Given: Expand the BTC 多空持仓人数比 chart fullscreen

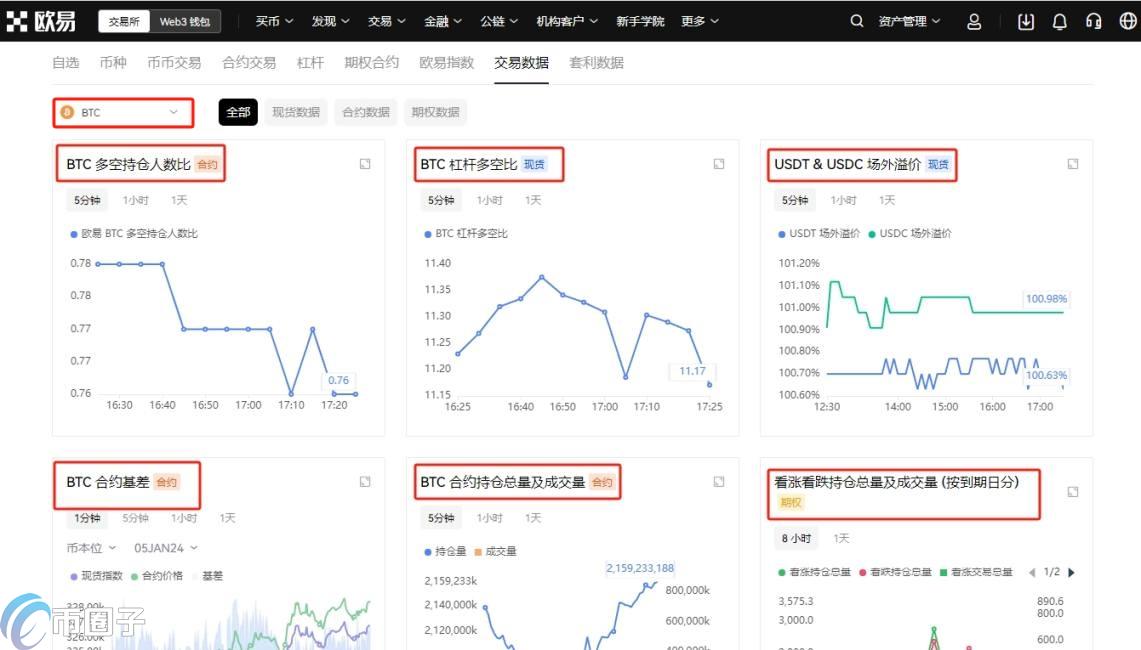Looking at the screenshot, I should pos(365,164).
